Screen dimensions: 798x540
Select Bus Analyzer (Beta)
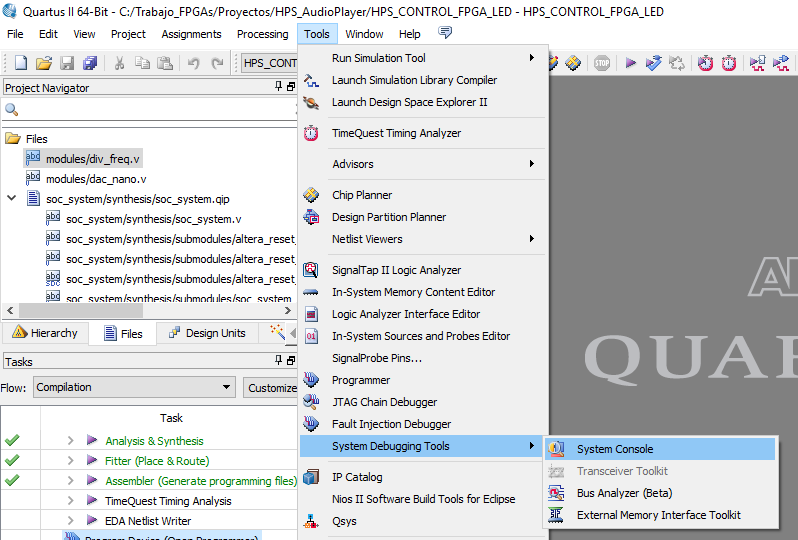point(660,493)
